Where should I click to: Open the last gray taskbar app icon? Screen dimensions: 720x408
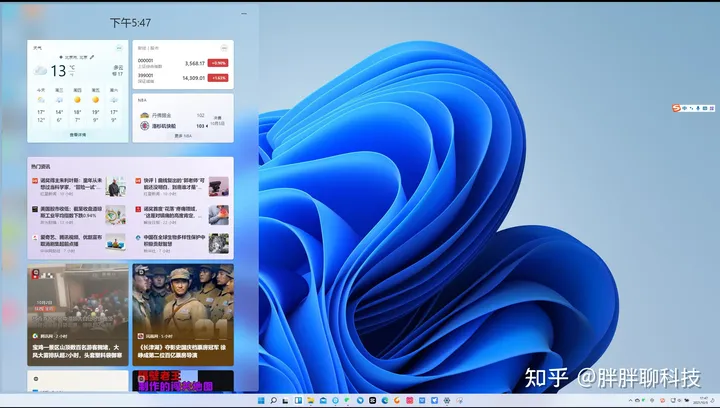click(460, 401)
